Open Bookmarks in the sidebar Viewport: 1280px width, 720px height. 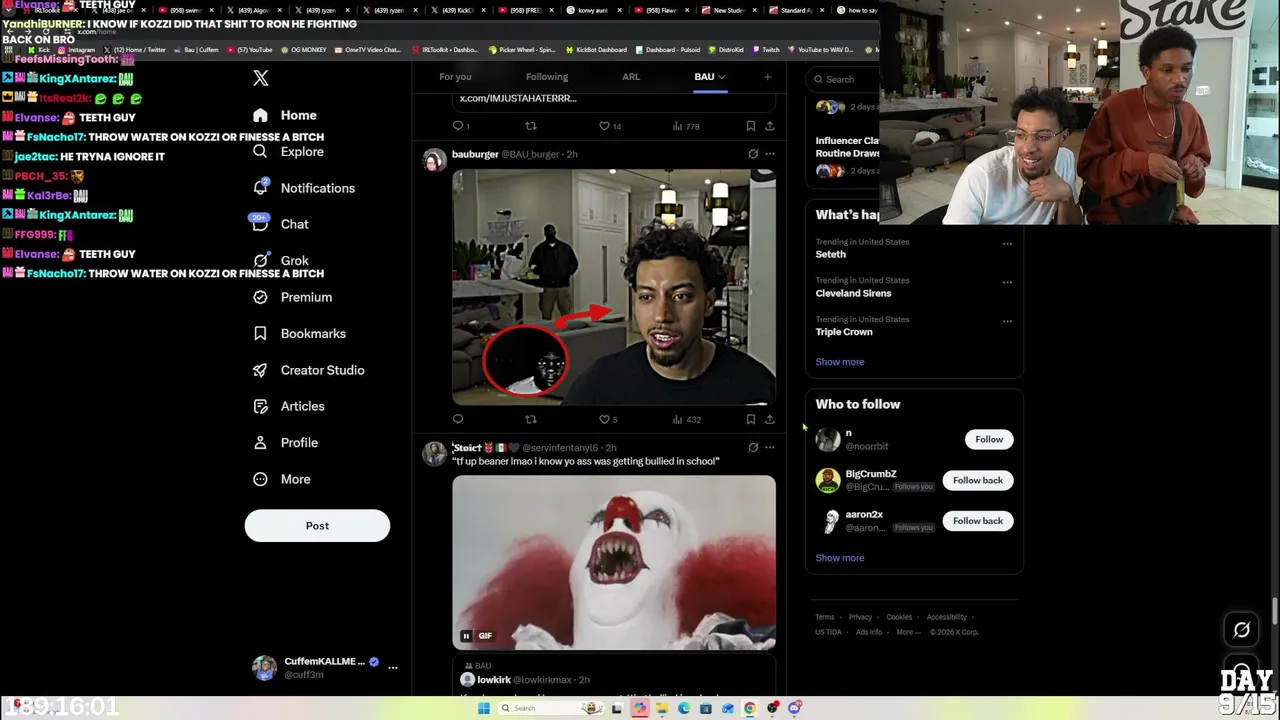pyautogui.click(x=299, y=333)
